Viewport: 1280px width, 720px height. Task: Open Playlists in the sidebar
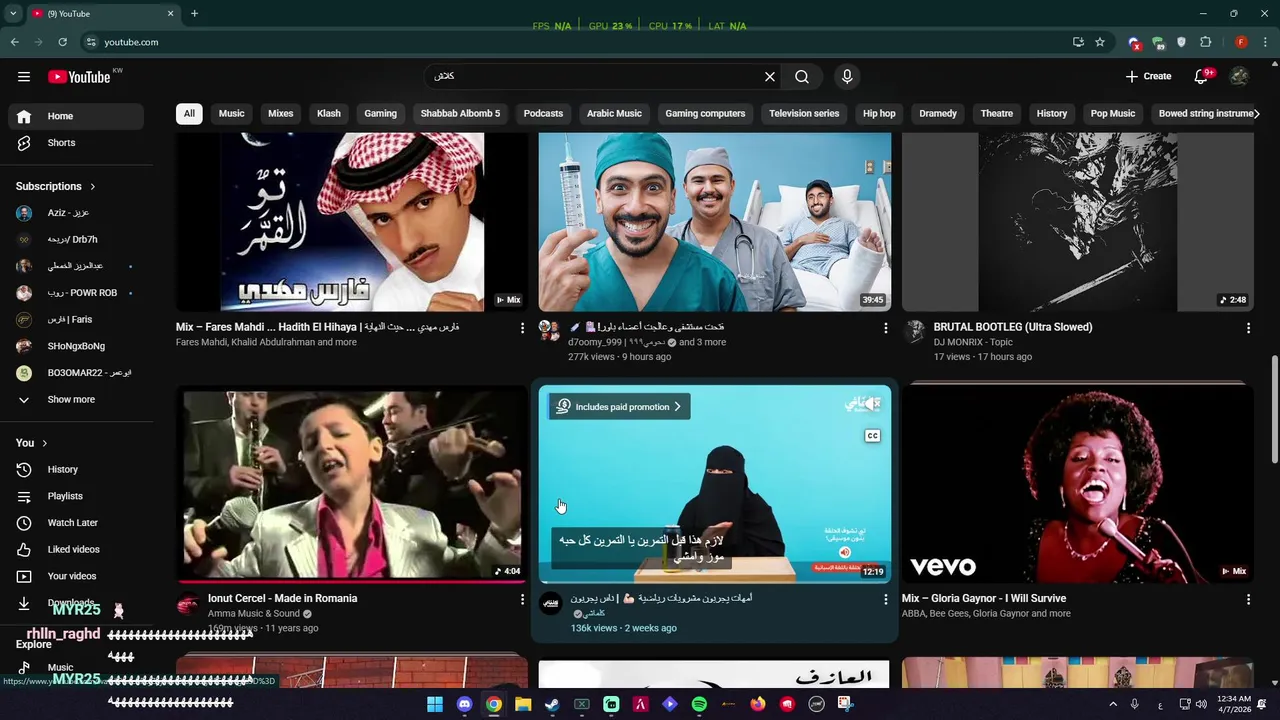[x=76, y=496]
